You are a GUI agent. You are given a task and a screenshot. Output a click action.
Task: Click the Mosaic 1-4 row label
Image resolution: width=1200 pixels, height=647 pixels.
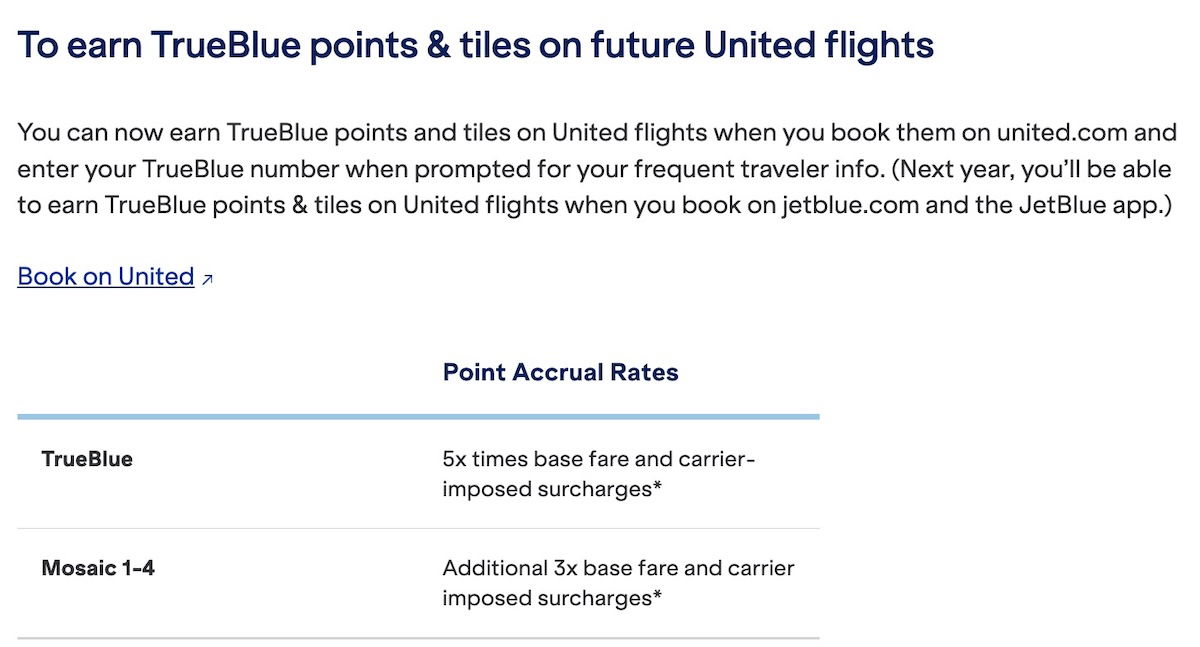(98, 569)
